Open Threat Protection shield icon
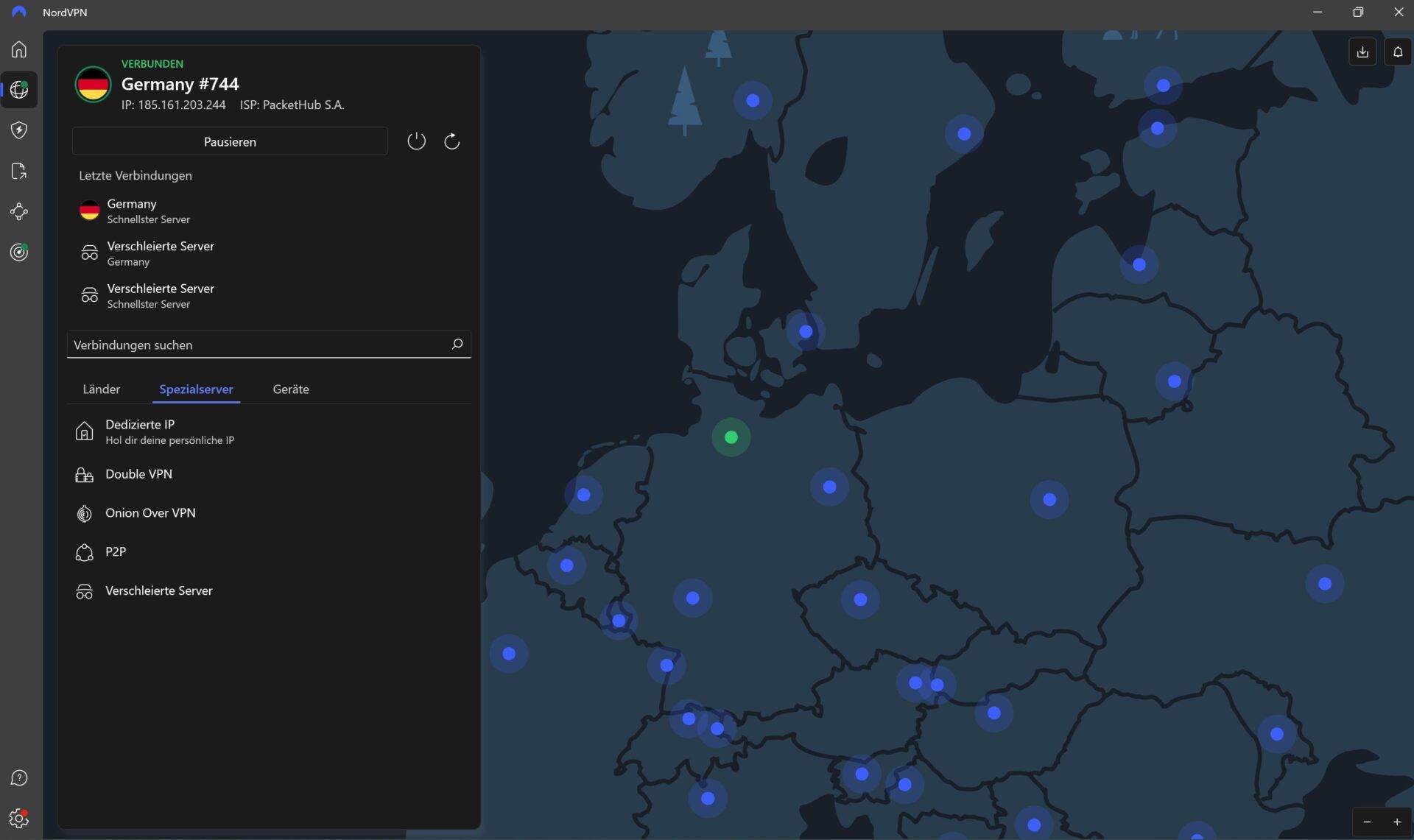Viewport: 1414px width, 840px height. (x=19, y=130)
